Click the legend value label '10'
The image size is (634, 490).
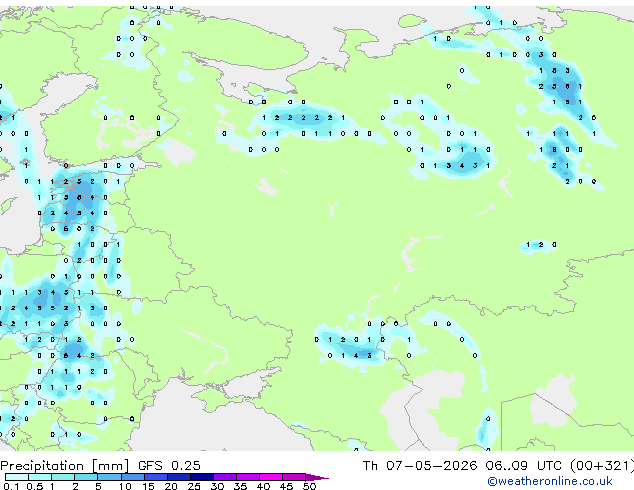tap(125, 486)
